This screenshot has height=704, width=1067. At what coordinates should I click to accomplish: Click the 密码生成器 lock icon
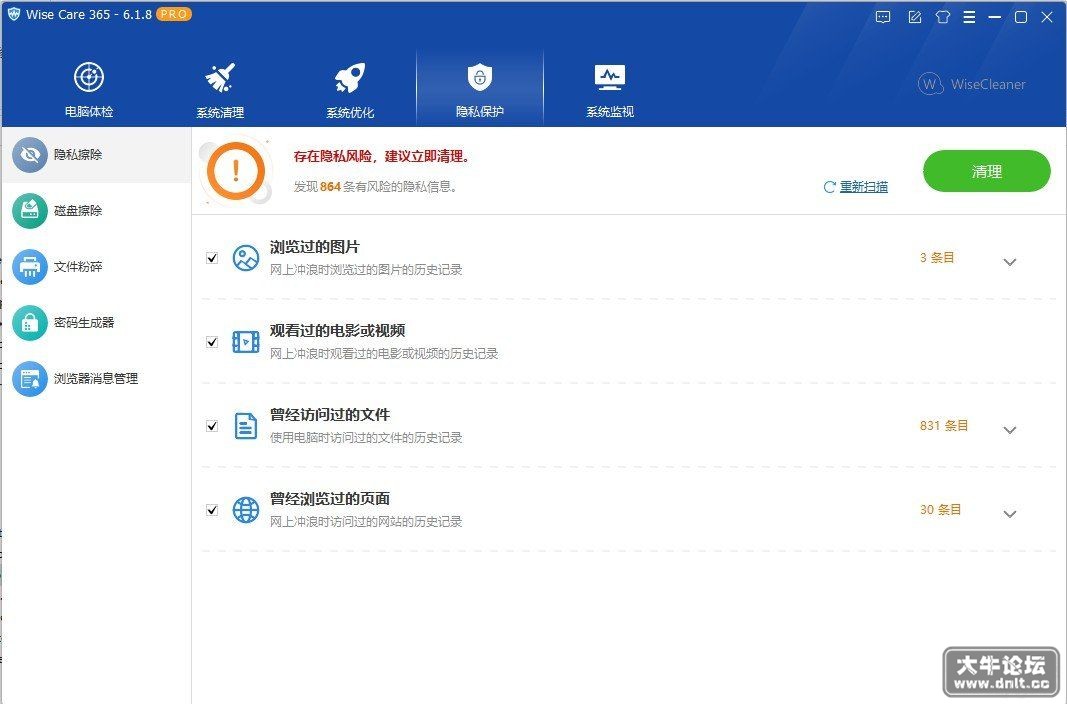click(30, 322)
